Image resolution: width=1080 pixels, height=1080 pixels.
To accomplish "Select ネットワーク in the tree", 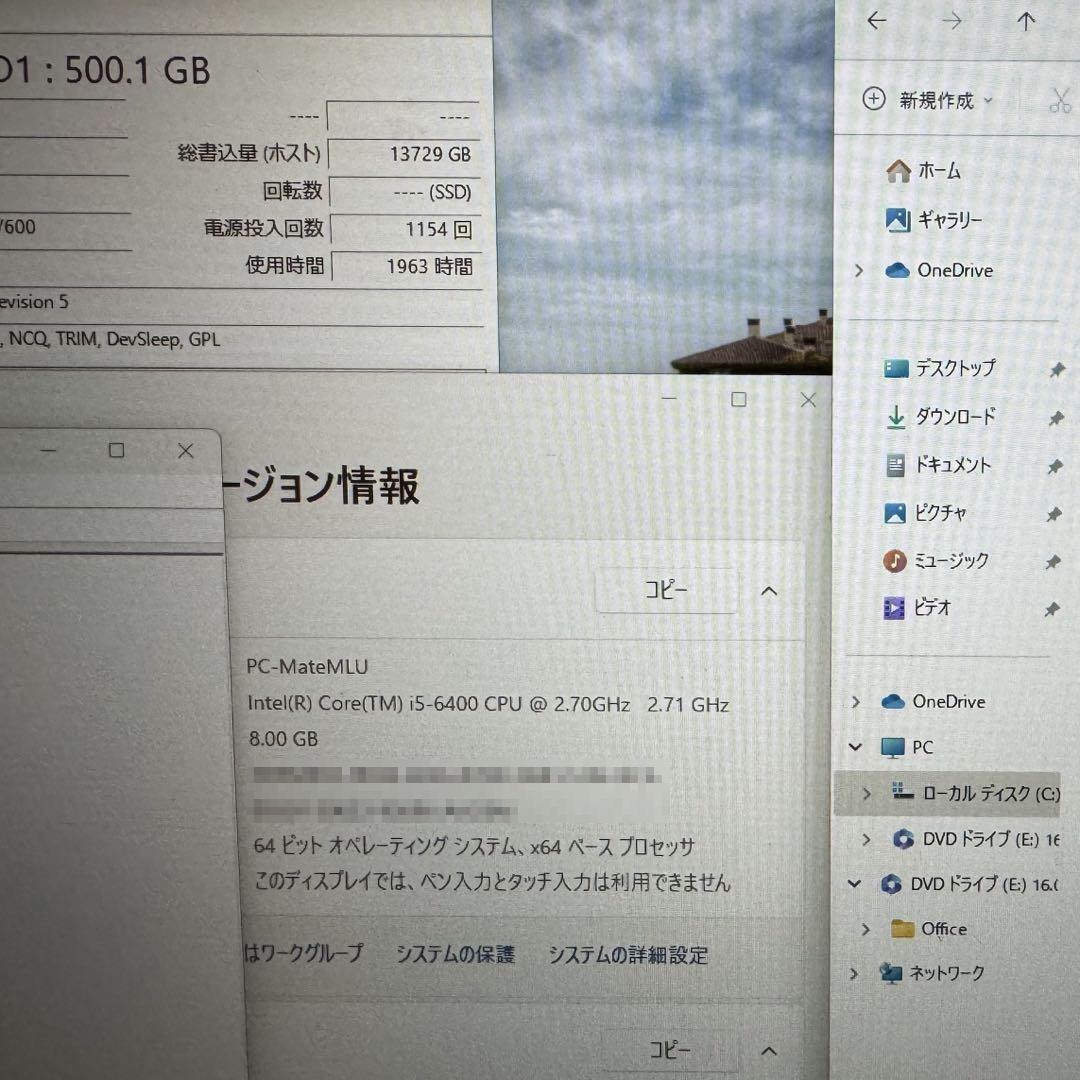I will pos(932,973).
